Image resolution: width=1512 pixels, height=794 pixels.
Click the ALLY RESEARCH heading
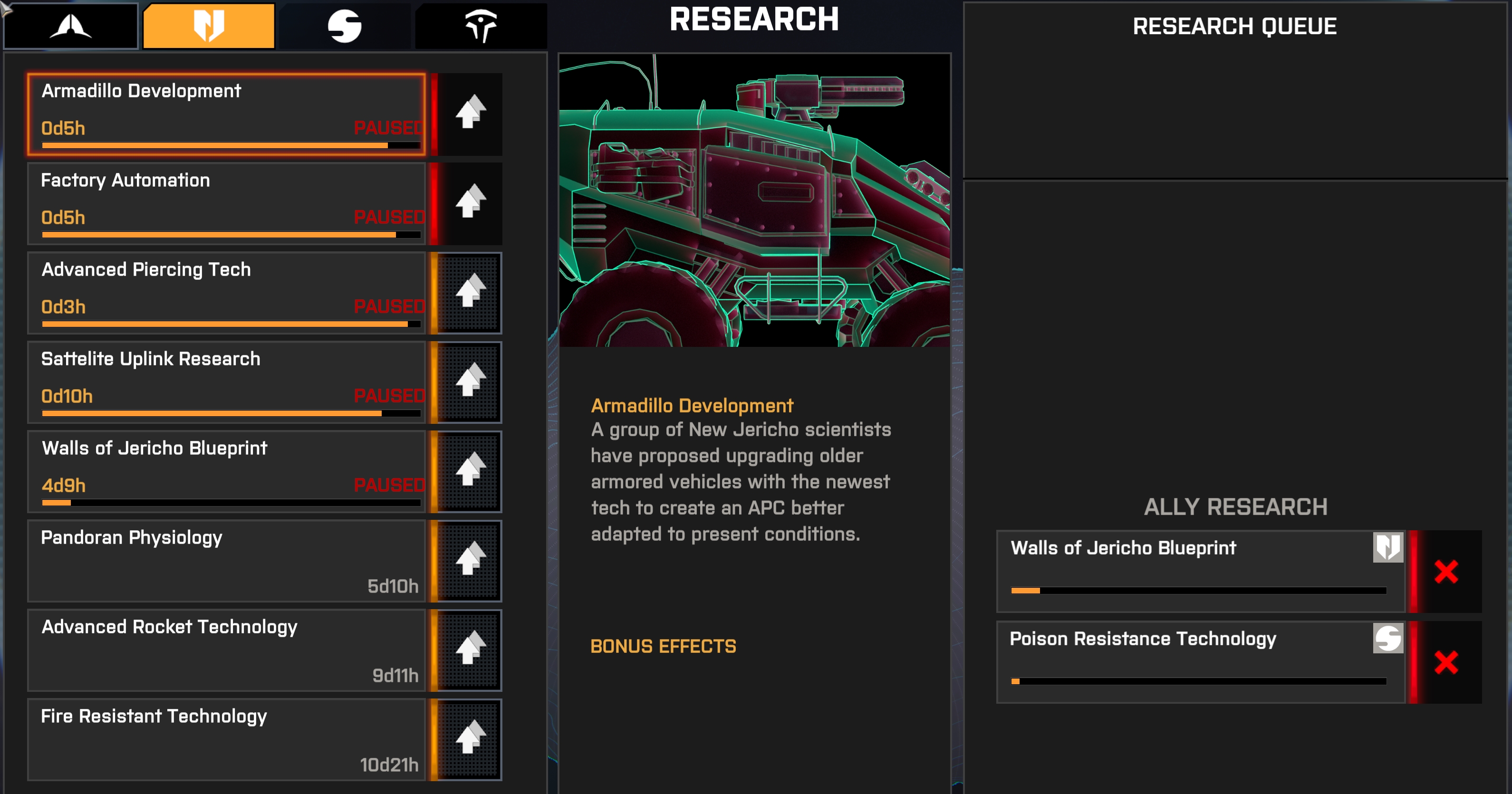pyautogui.click(x=1235, y=507)
